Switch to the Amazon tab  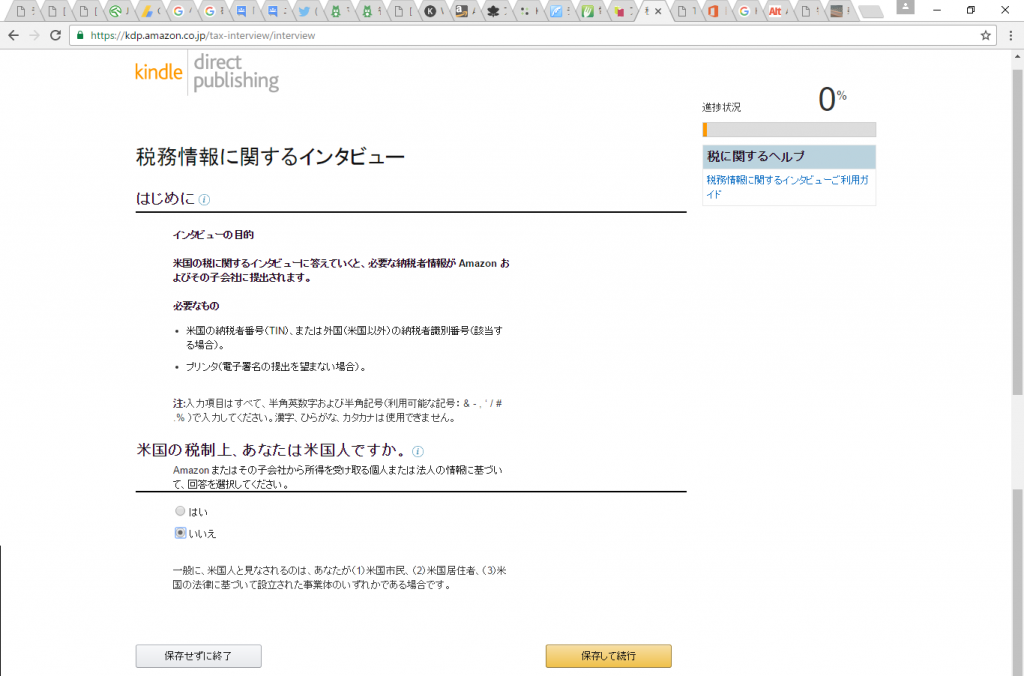click(x=462, y=11)
